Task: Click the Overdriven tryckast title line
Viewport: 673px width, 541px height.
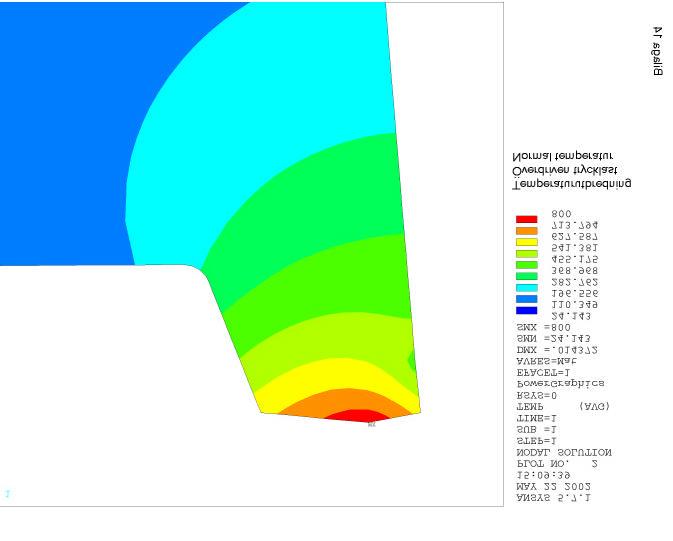Action: [565, 170]
